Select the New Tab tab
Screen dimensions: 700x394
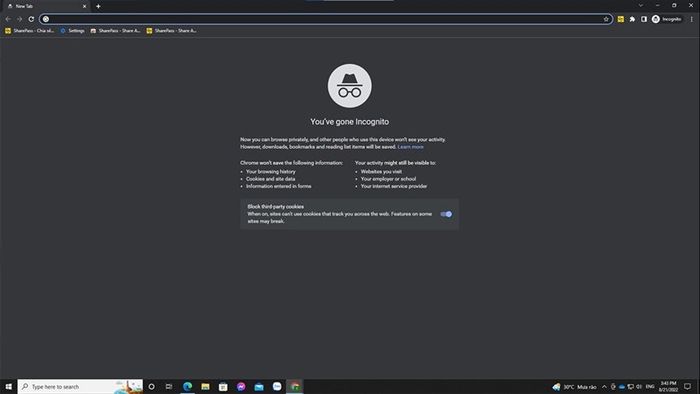pos(45,6)
